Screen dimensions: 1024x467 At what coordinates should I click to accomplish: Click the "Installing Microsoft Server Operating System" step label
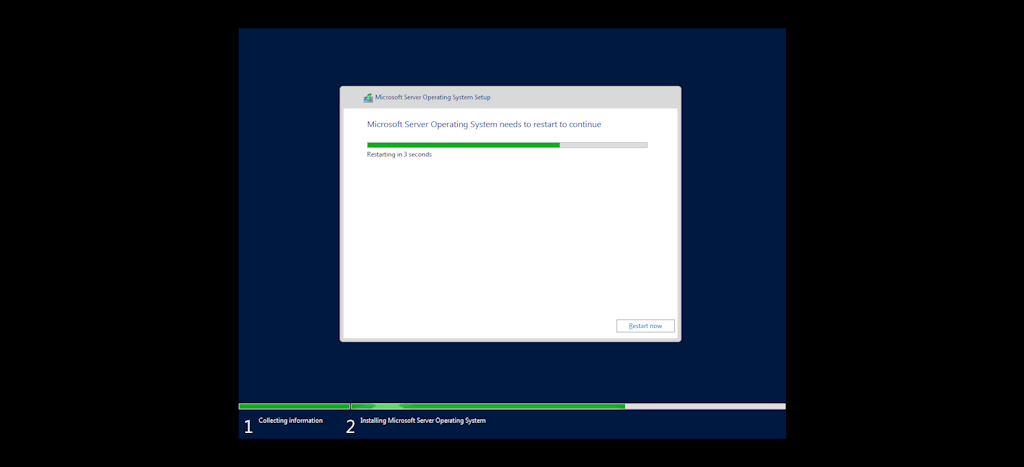[423, 421]
